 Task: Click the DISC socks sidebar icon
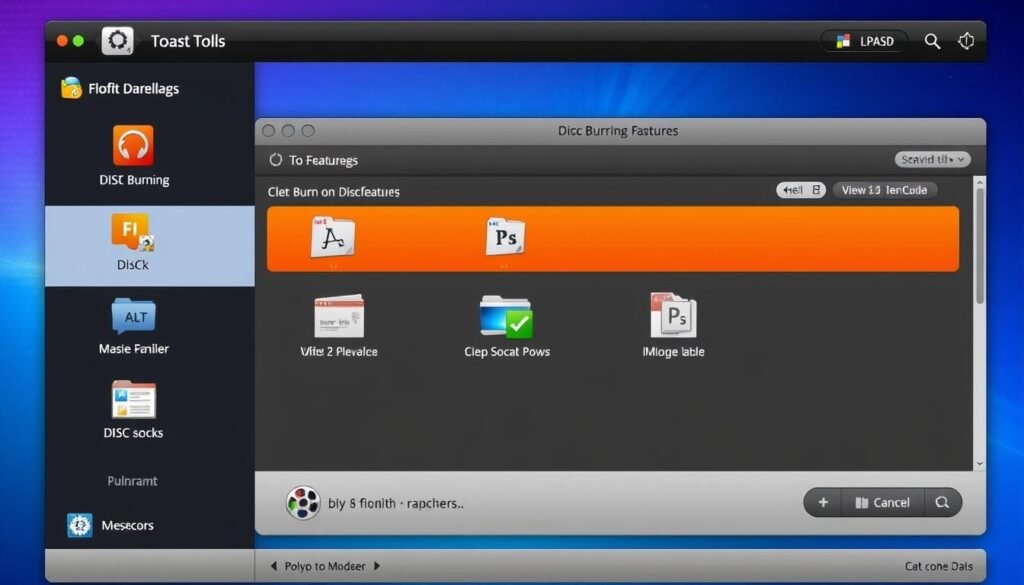pos(133,400)
